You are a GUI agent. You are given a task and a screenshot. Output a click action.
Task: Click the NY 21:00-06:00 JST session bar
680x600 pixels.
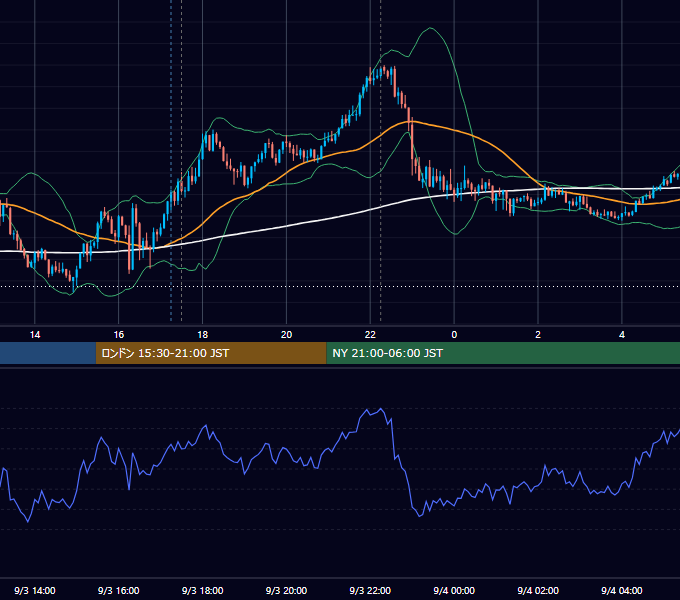click(x=503, y=353)
